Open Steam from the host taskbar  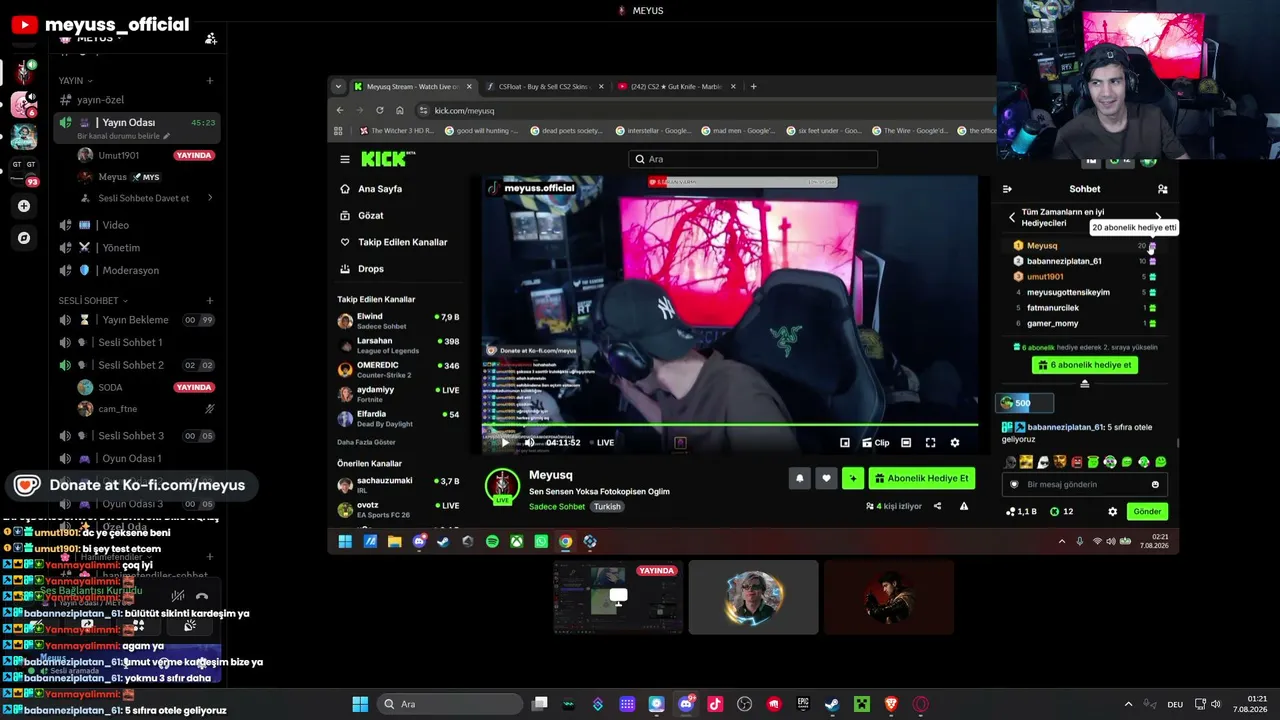click(x=831, y=704)
